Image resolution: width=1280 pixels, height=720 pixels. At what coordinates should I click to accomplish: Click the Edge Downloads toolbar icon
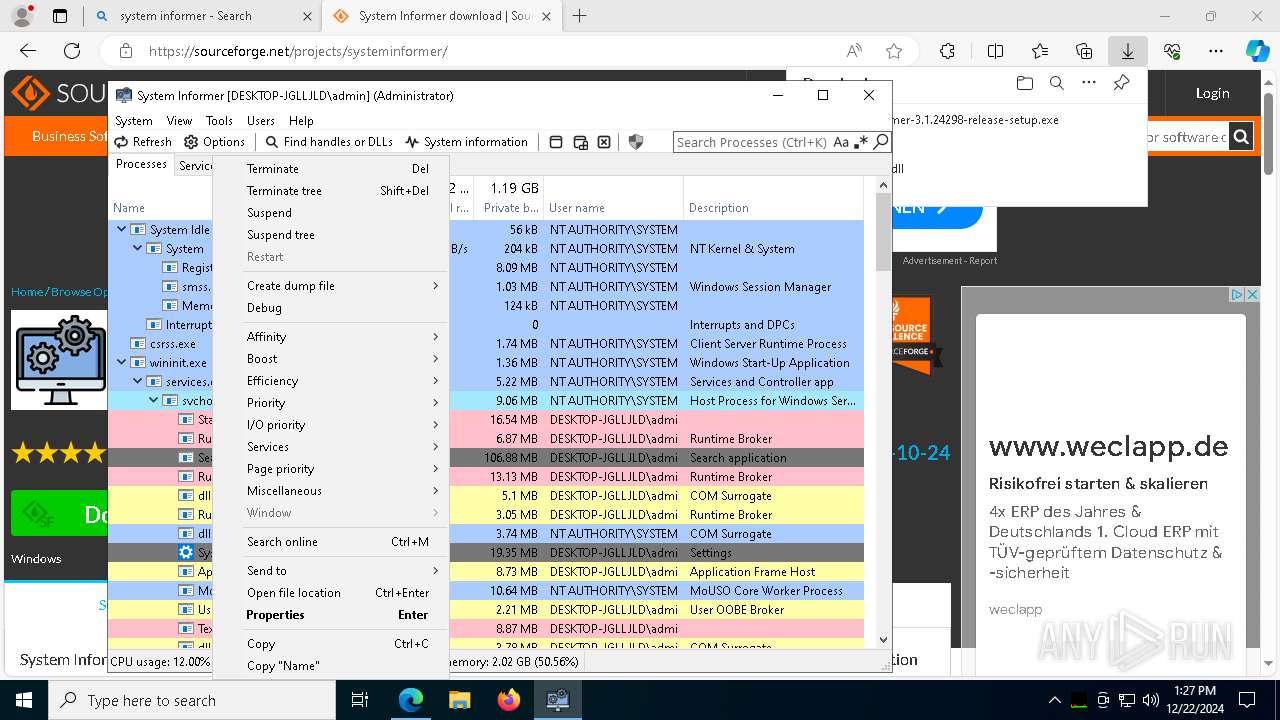click(1127, 51)
